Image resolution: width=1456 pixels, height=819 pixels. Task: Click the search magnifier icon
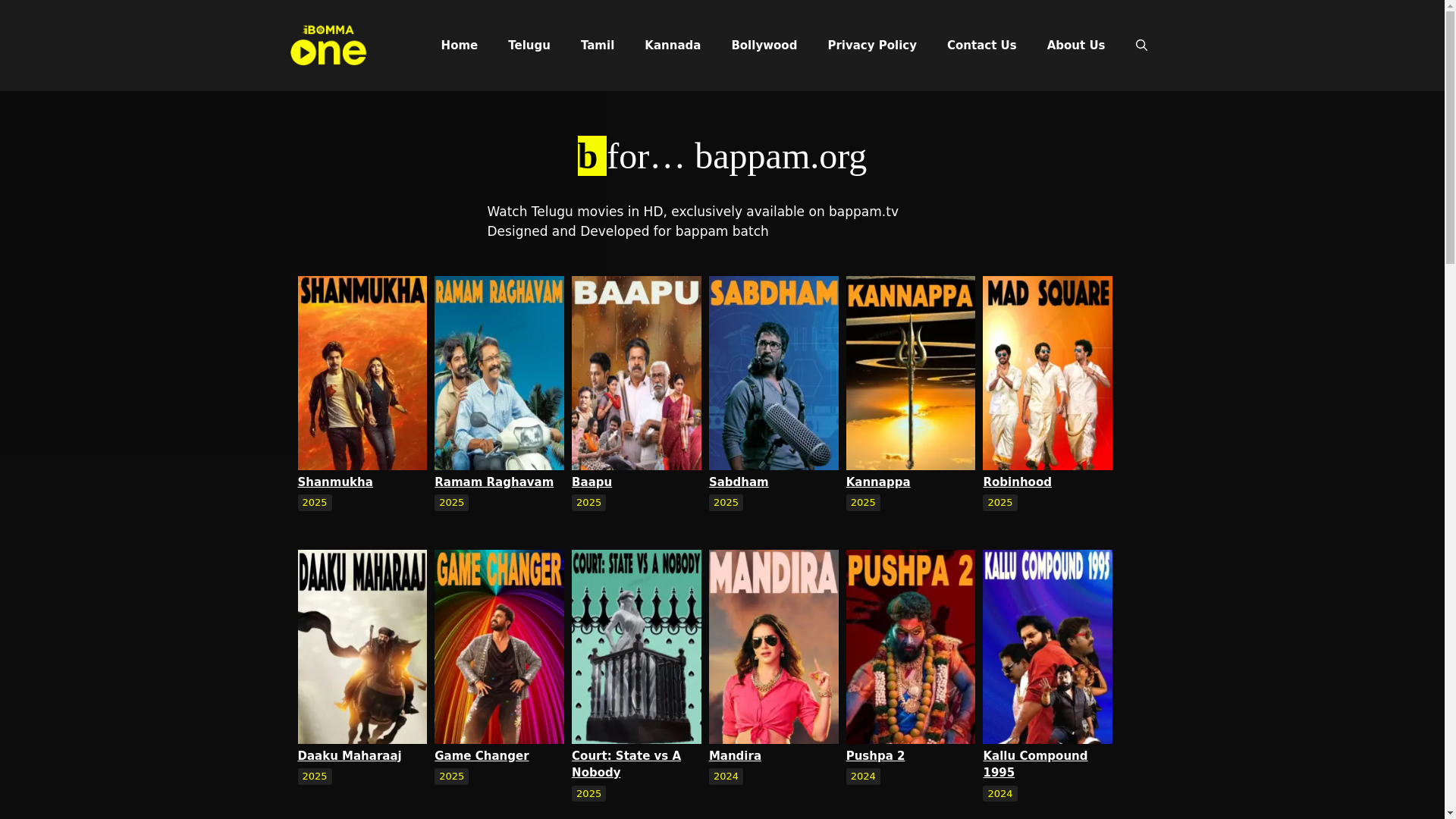(x=1141, y=45)
